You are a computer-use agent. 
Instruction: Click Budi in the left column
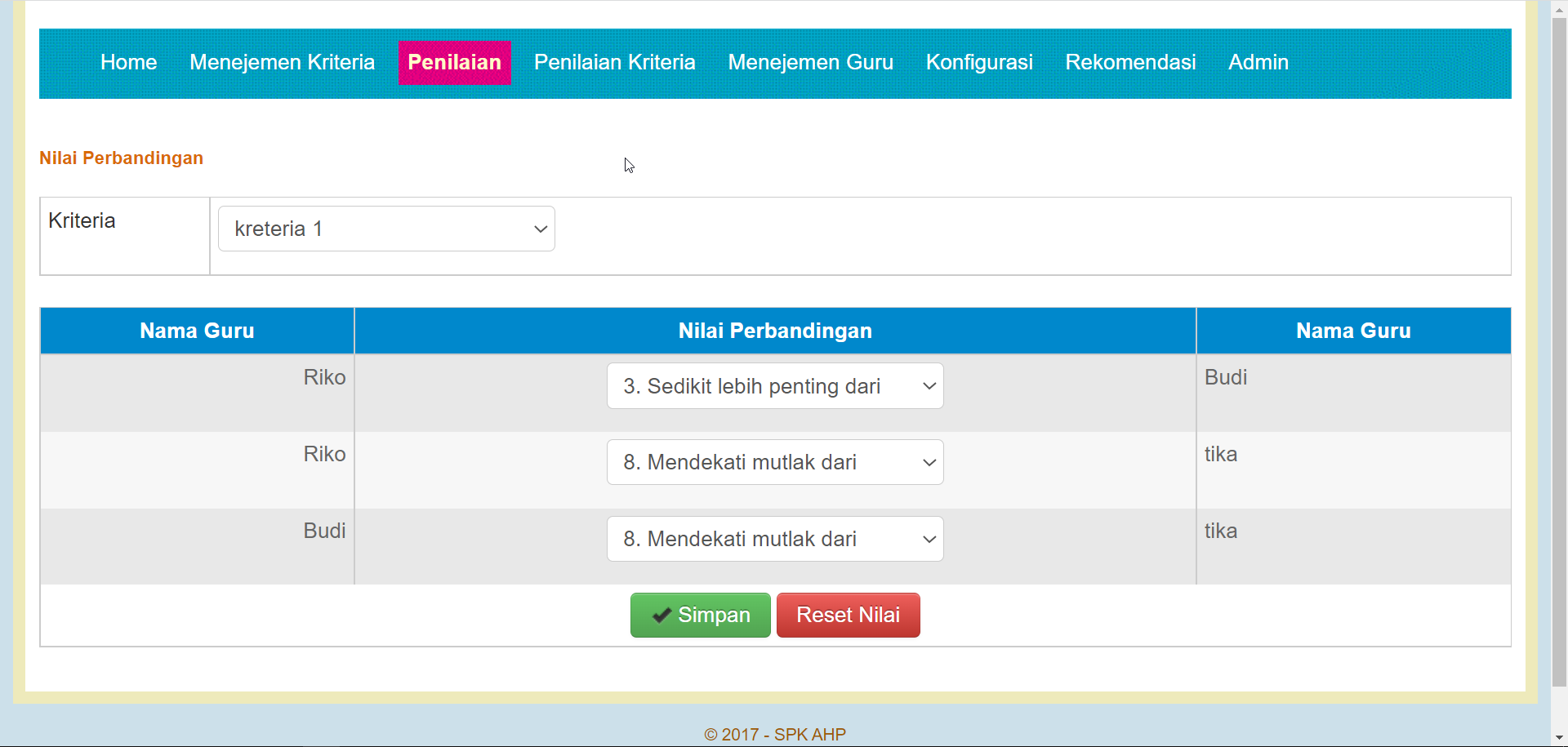[x=324, y=531]
